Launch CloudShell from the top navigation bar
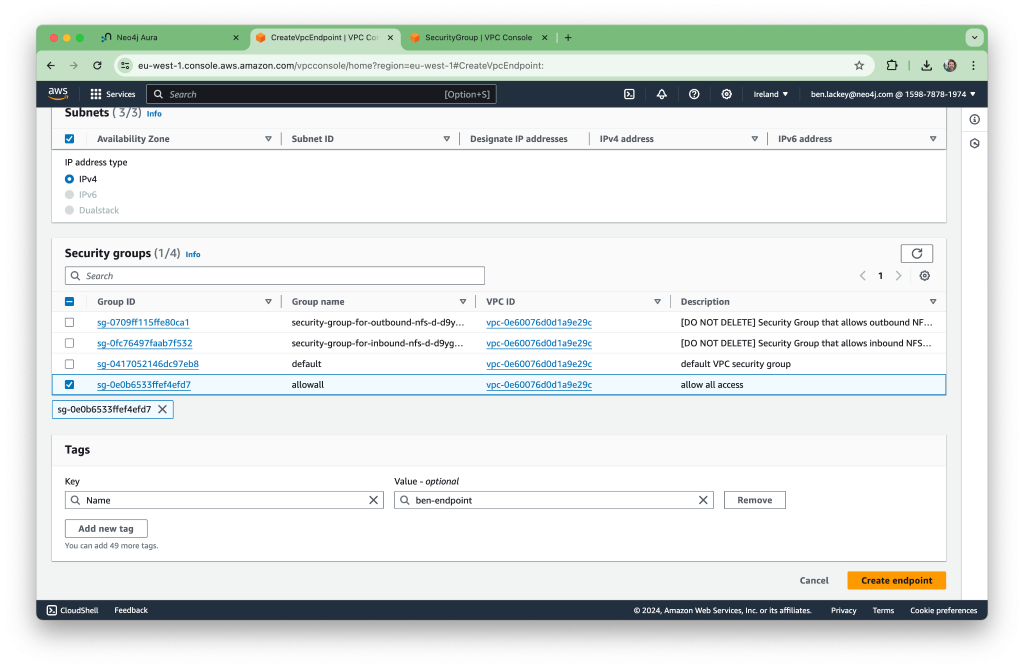The height and width of the screenshot is (668, 1024). tap(628, 93)
